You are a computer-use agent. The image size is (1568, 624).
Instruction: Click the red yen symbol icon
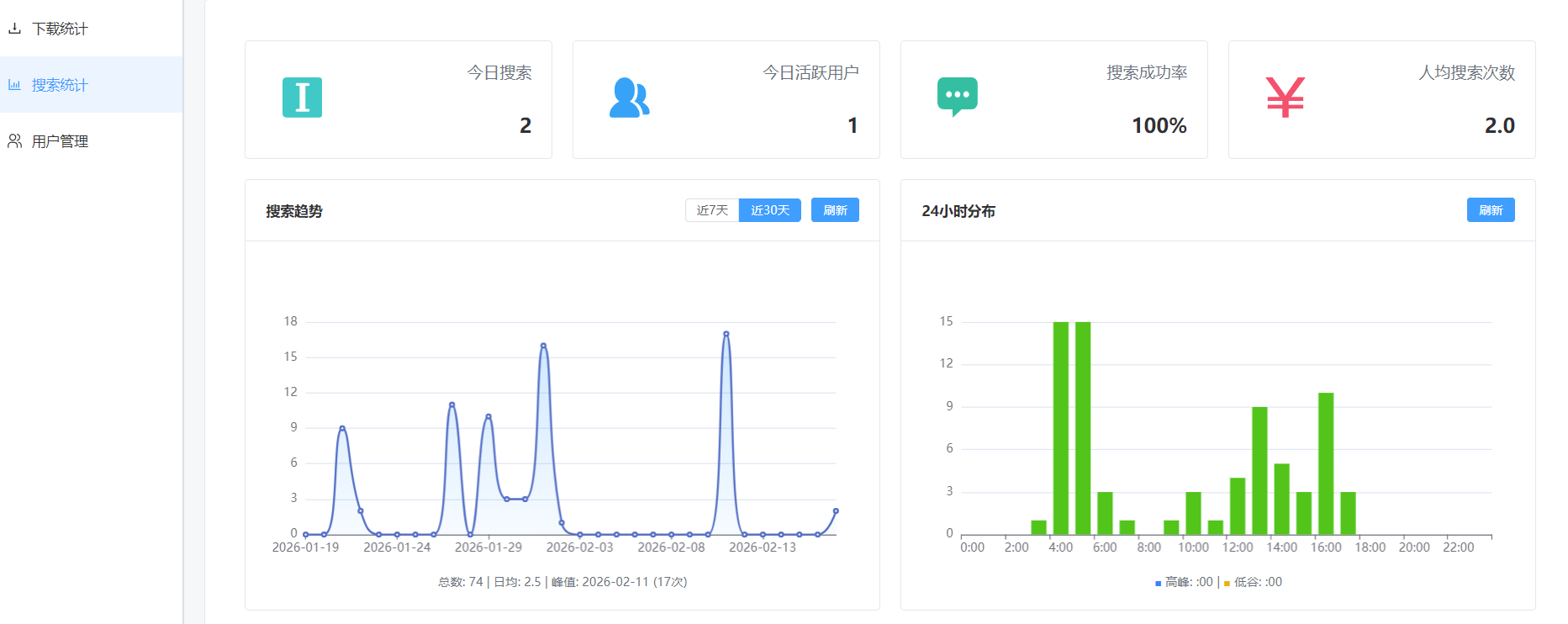(1285, 98)
